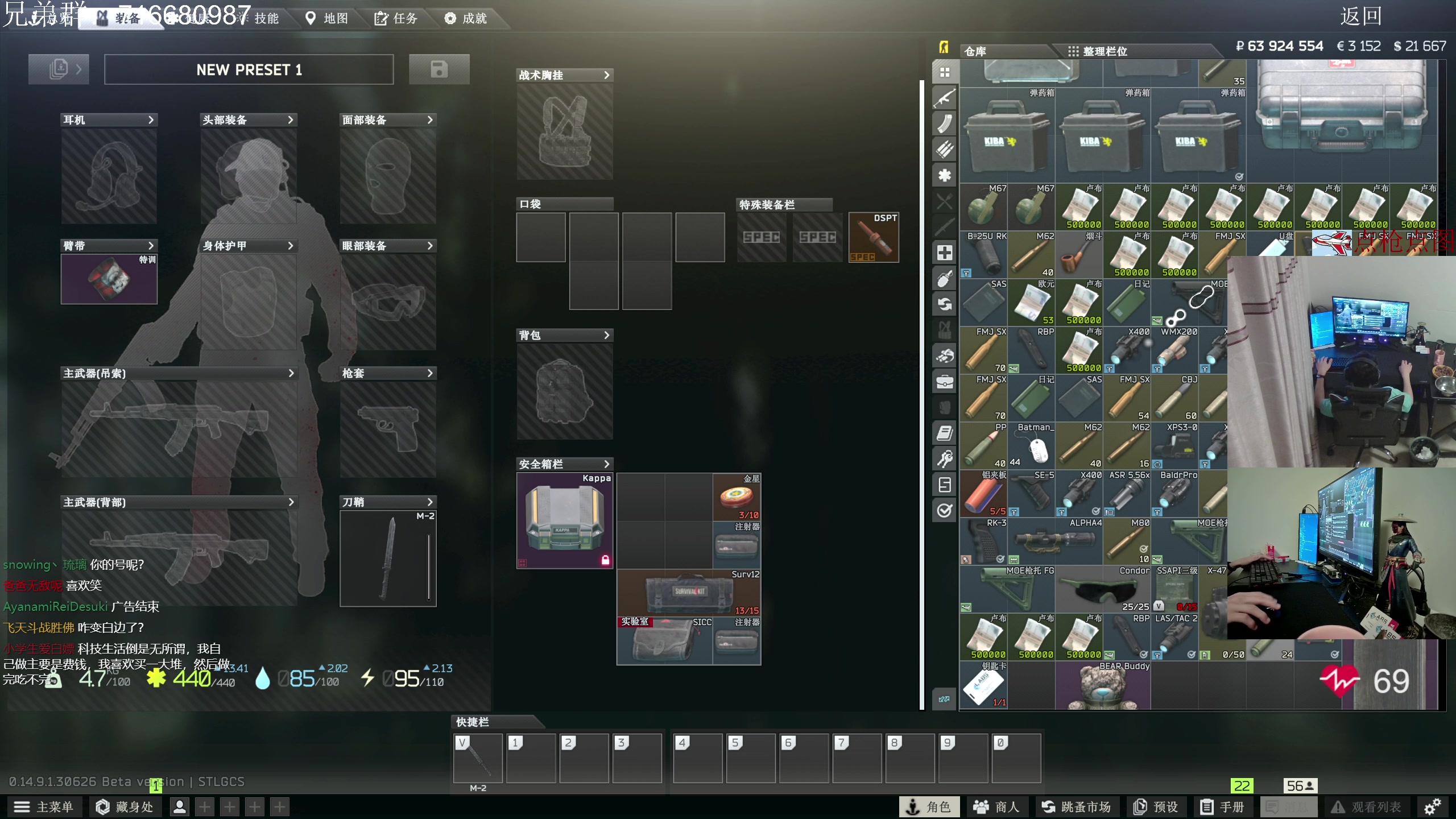Select the ALPHA4 scope in stash
This screenshot has height=819, width=1456.
pyautogui.click(x=1056, y=541)
